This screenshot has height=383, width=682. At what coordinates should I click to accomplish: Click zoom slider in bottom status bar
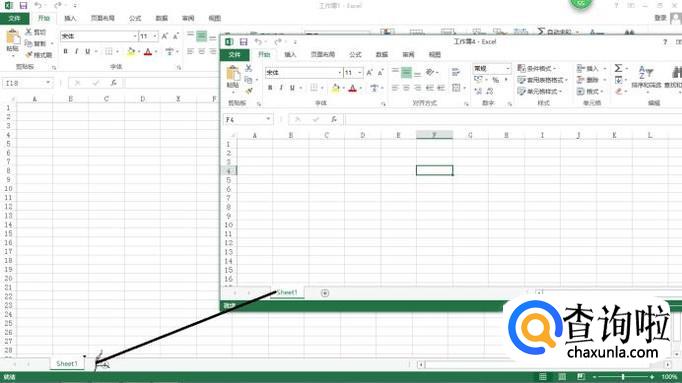point(623,376)
